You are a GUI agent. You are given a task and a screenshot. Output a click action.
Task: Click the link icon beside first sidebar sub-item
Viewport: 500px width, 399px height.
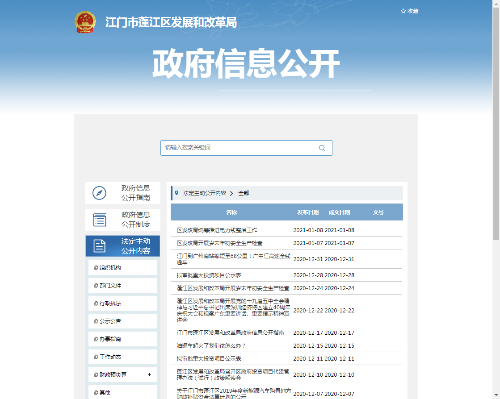96,268
